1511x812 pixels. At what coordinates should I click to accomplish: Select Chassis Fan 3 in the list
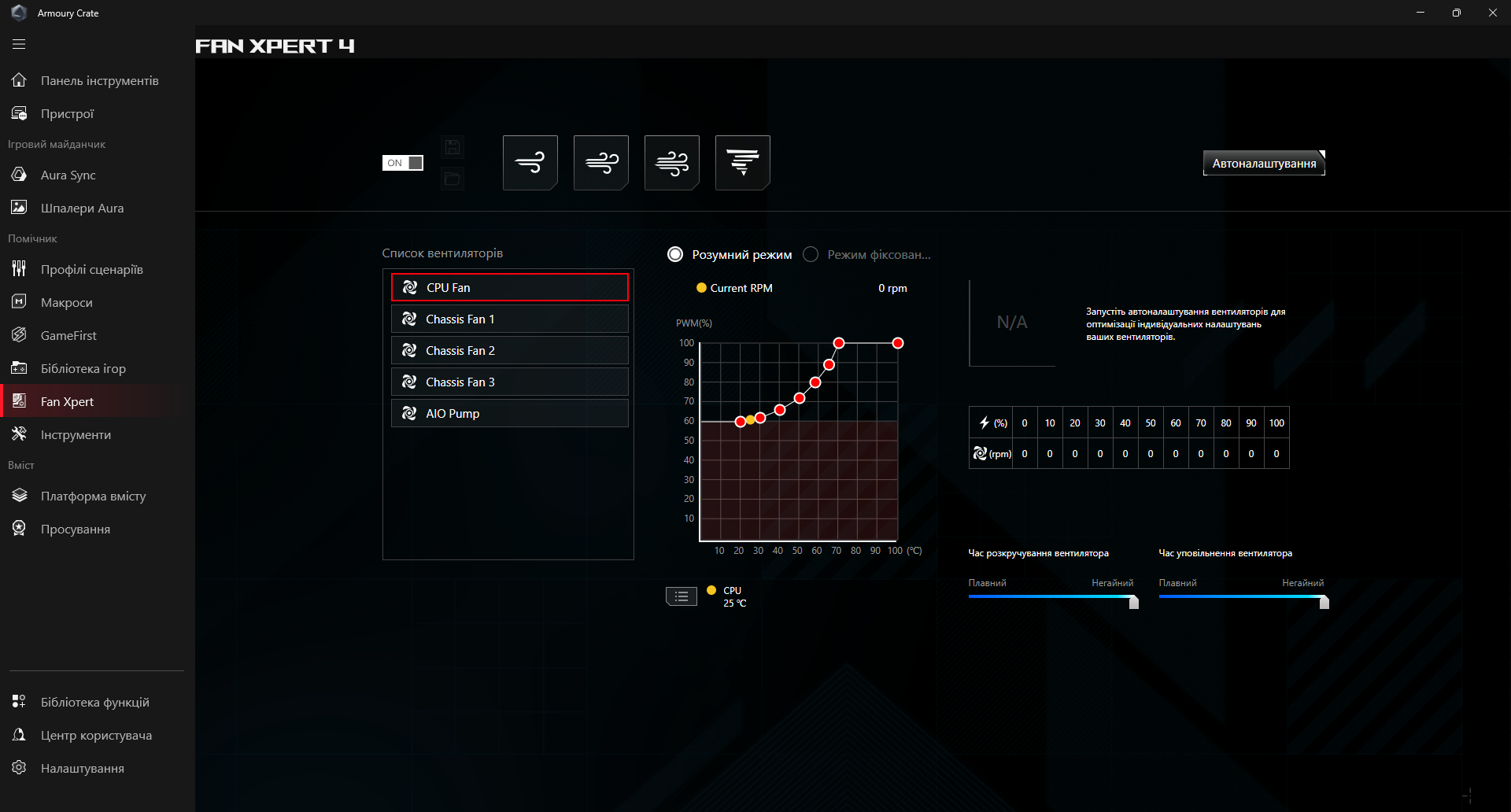coord(510,382)
